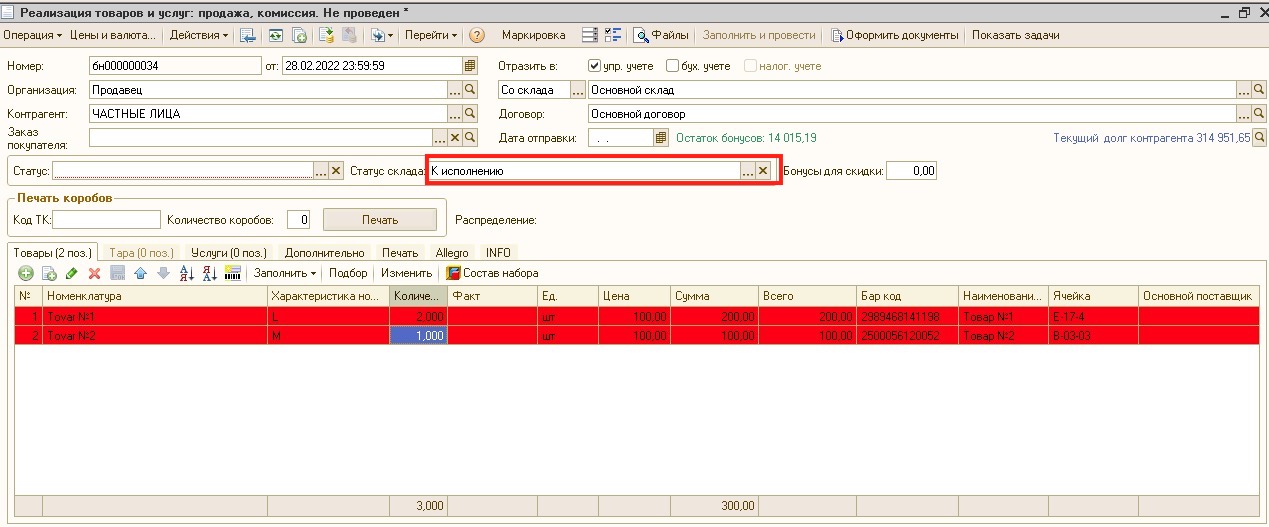Image resolution: width=1269 pixels, height=527 pixels.
Task: Switch to the Товары (2 поз.) tab
Action: point(52,253)
